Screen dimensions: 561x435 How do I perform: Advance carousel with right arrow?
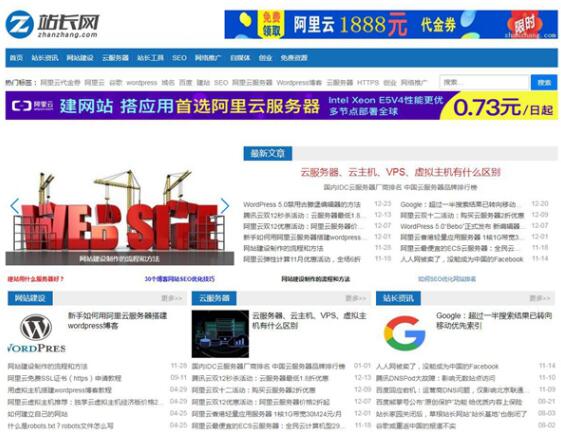click(225, 206)
